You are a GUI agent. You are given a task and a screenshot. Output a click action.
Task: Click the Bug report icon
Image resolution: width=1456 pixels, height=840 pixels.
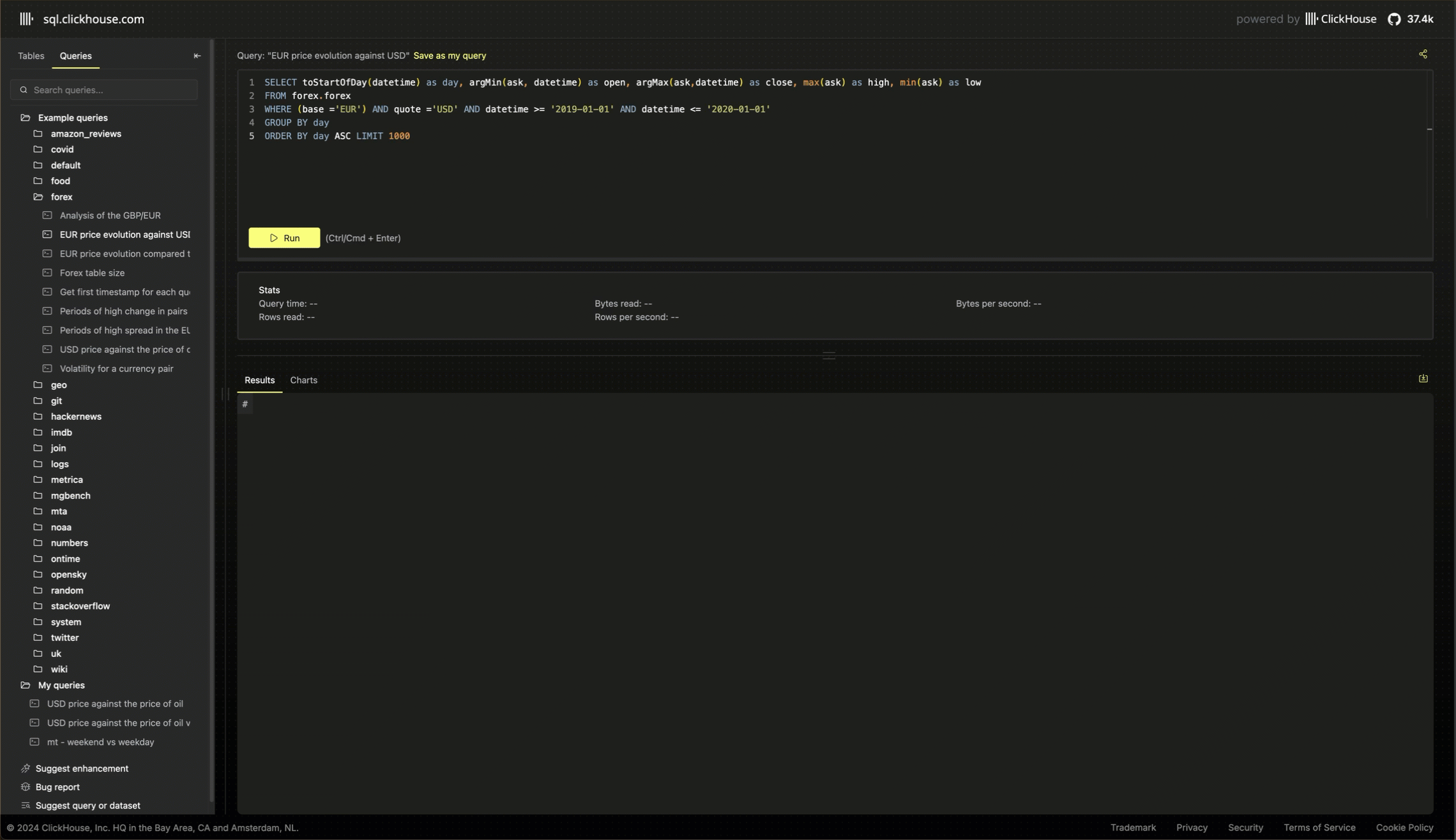26,787
